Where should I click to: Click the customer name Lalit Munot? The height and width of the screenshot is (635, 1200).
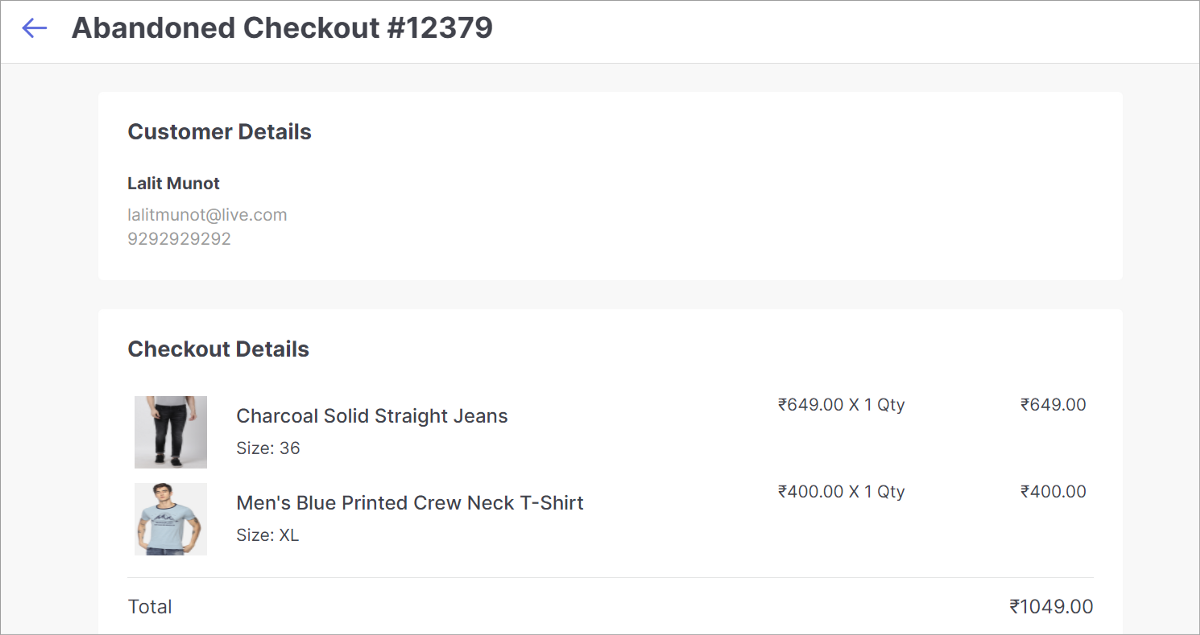(x=174, y=183)
